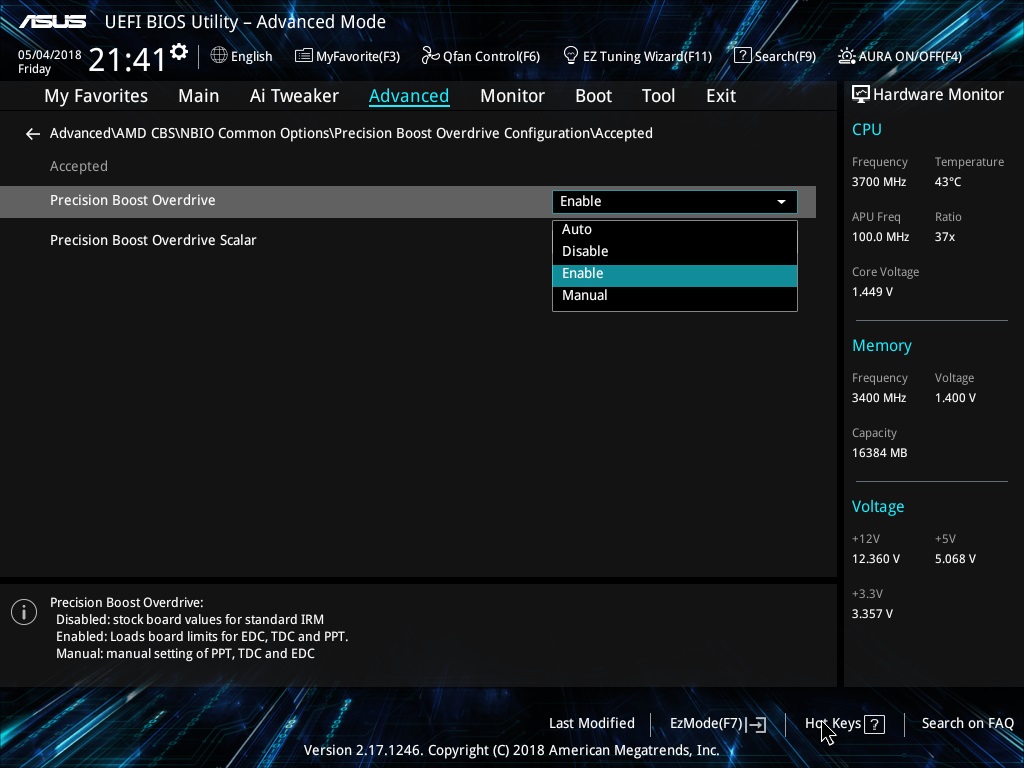Switch to My Favorites tab

tap(96, 96)
